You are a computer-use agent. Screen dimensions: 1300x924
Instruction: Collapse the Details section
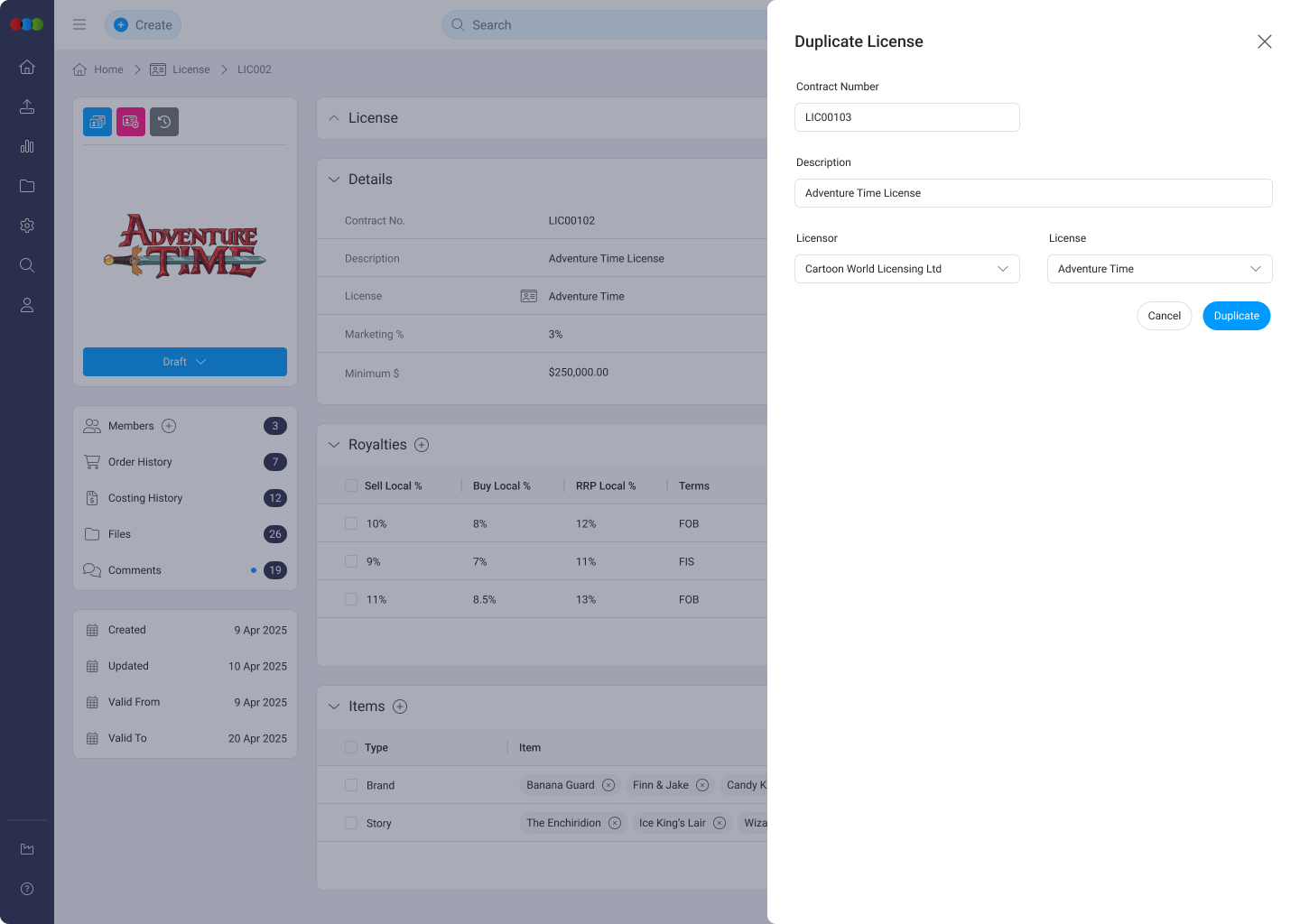click(334, 180)
